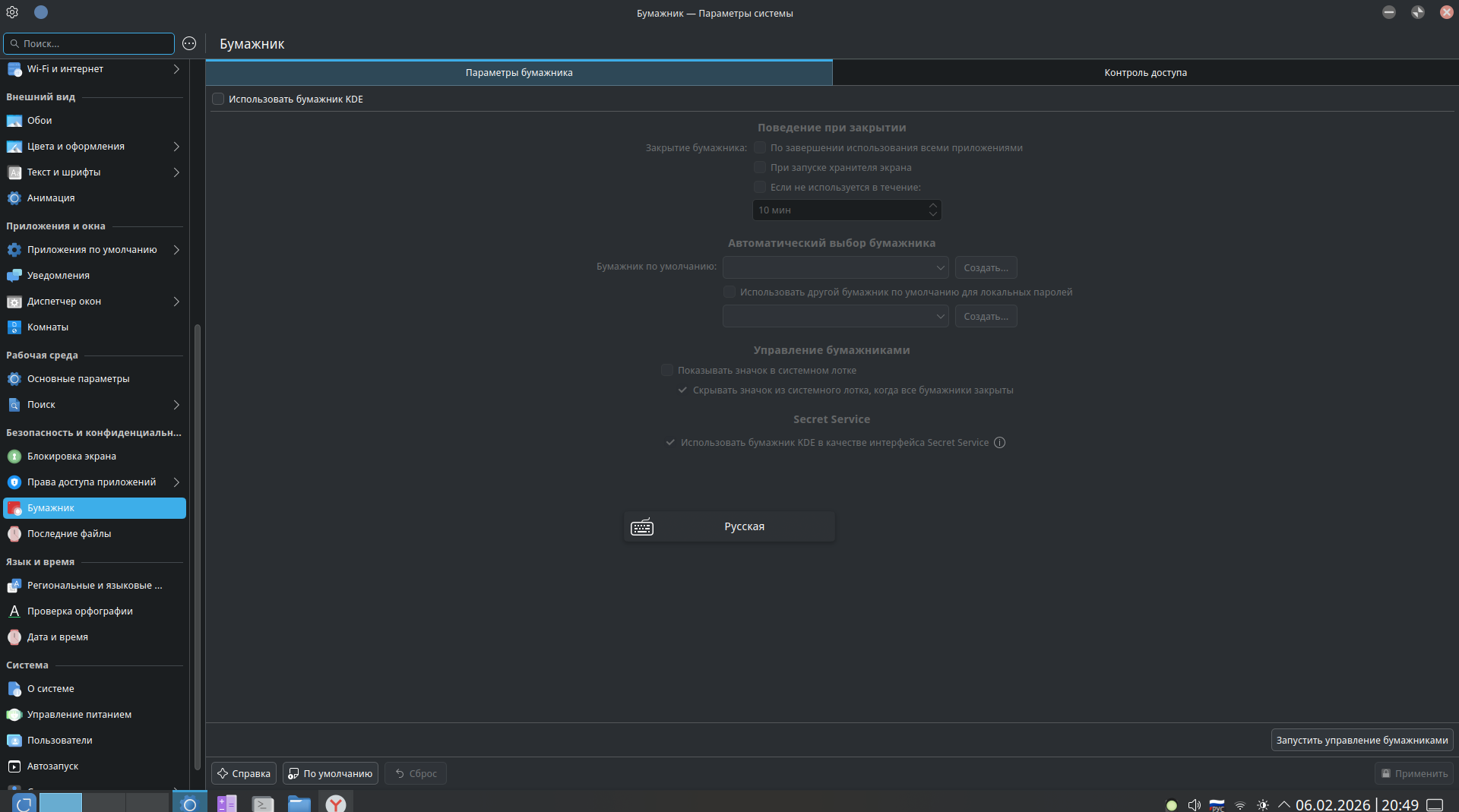Open the sidebar options menu (three dots)
This screenshot has height=812, width=1459.
(x=189, y=43)
